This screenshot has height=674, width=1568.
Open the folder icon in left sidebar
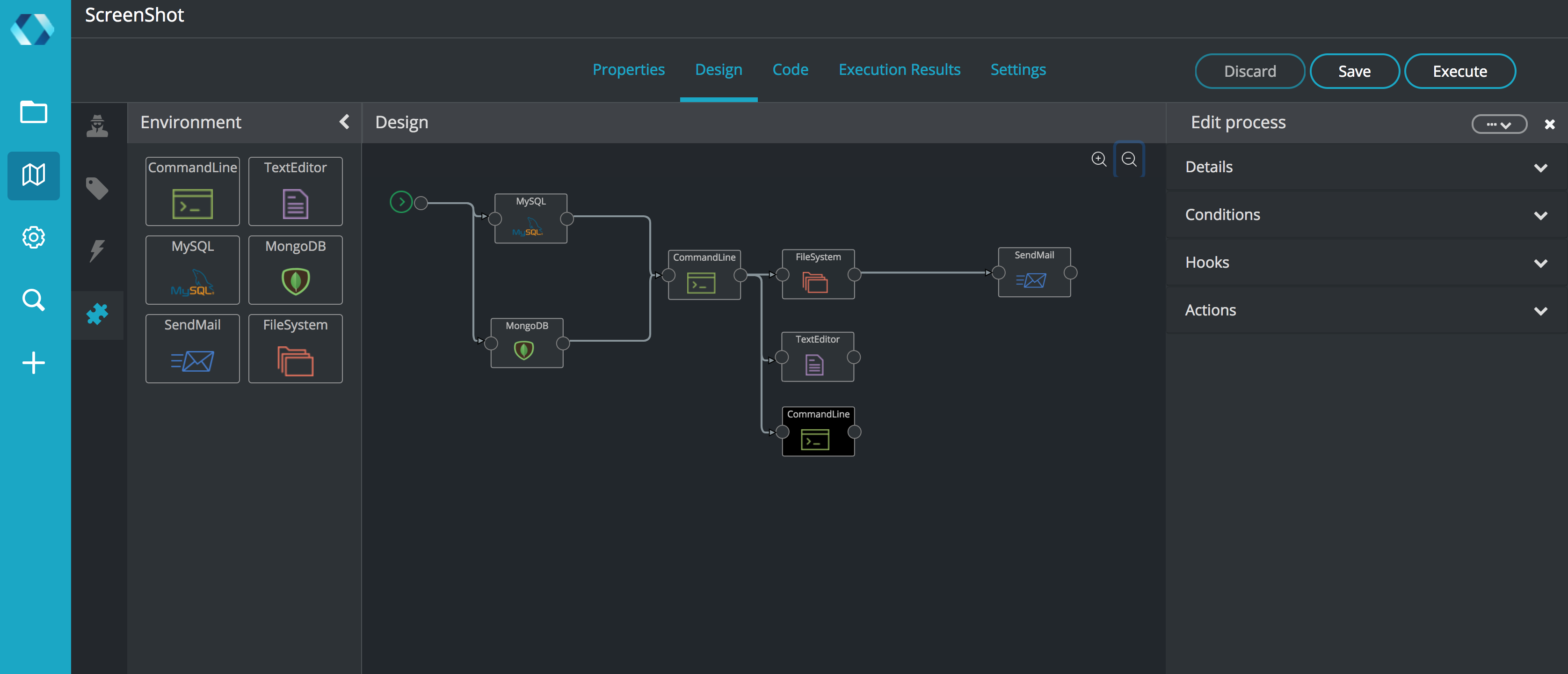pyautogui.click(x=34, y=112)
